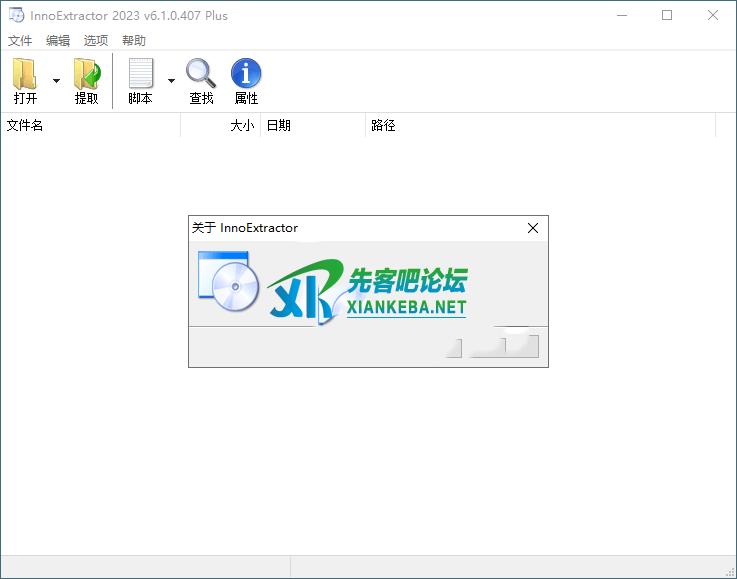Viewport: 737px width, 579px height.
Task: Maximize the InnoExtractor main window
Action: 667,15
